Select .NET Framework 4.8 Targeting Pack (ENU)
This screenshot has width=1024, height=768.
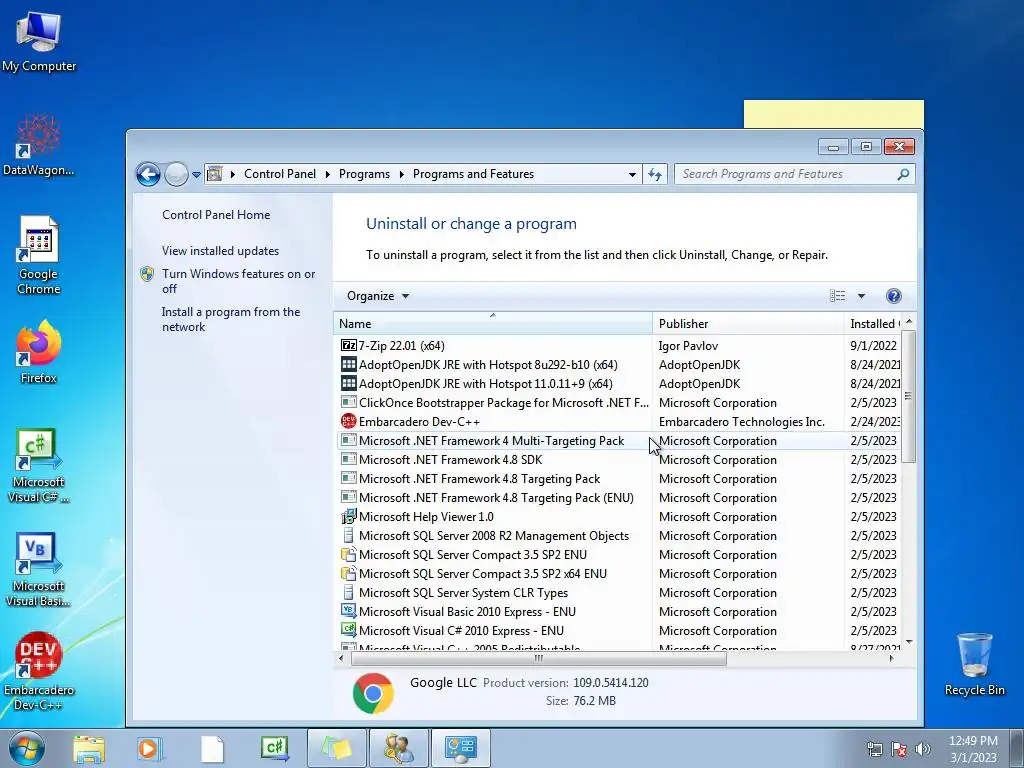[x=618, y=497]
